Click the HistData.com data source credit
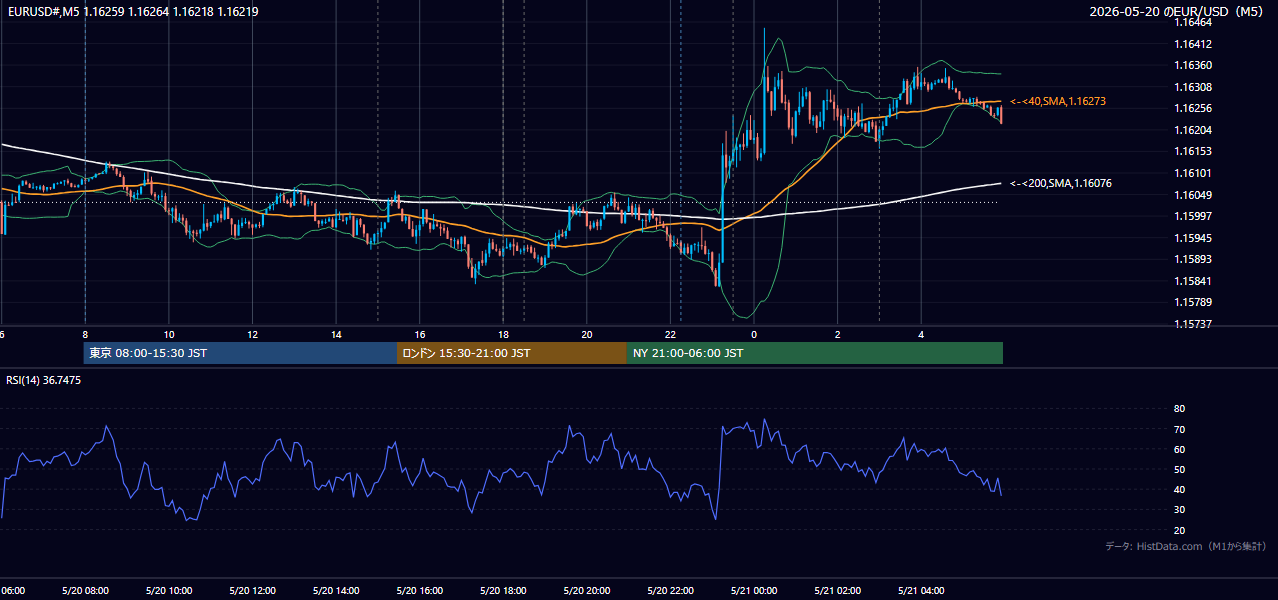 (1186, 546)
